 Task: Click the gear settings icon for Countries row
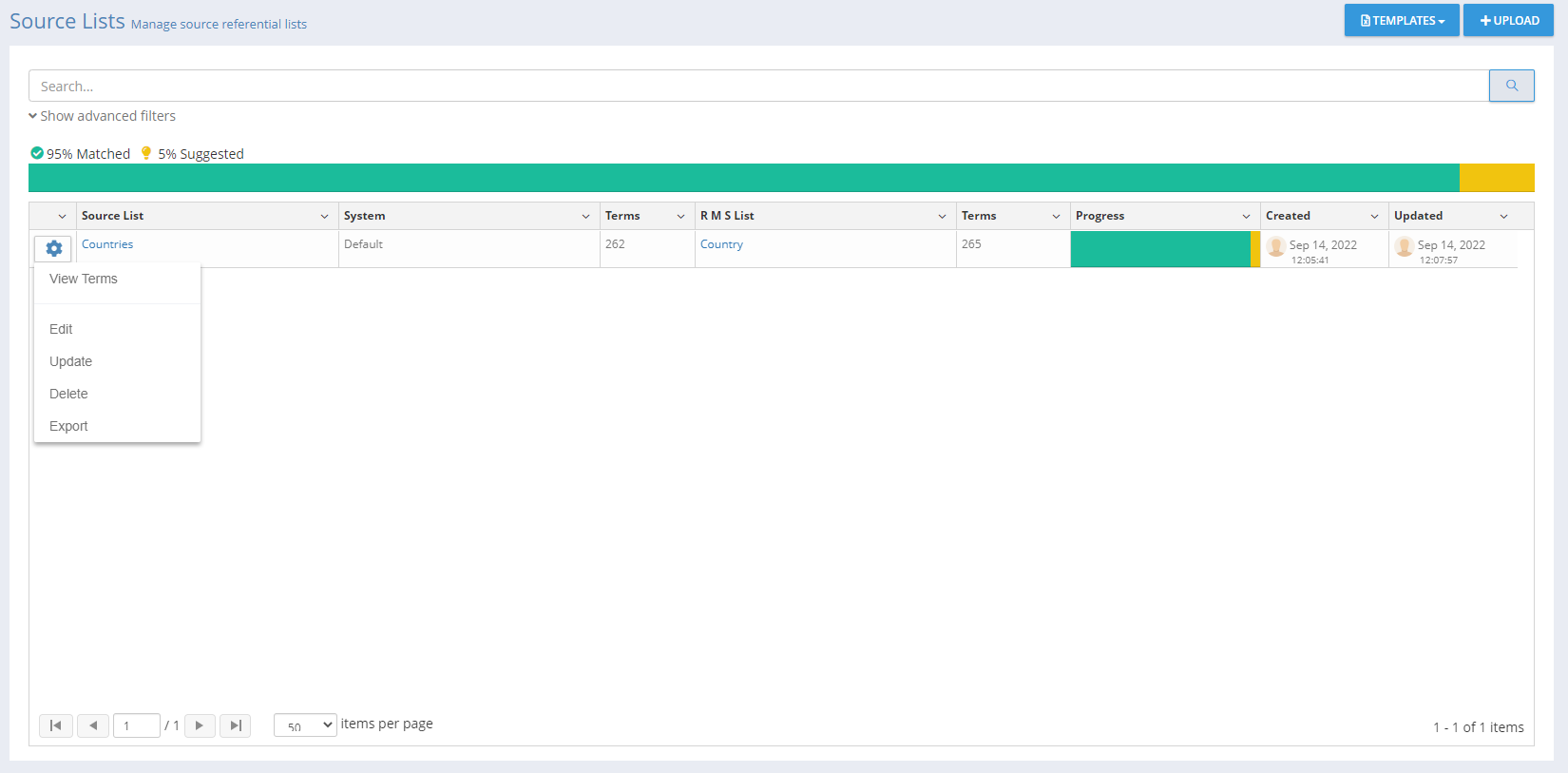point(54,248)
